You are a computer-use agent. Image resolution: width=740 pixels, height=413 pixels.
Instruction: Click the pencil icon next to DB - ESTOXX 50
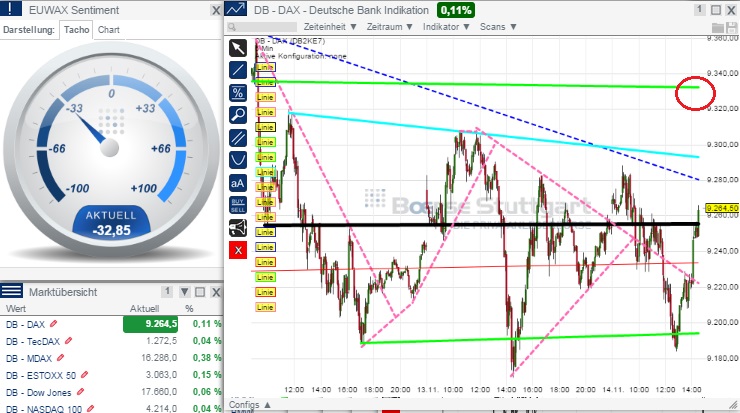click(84, 375)
